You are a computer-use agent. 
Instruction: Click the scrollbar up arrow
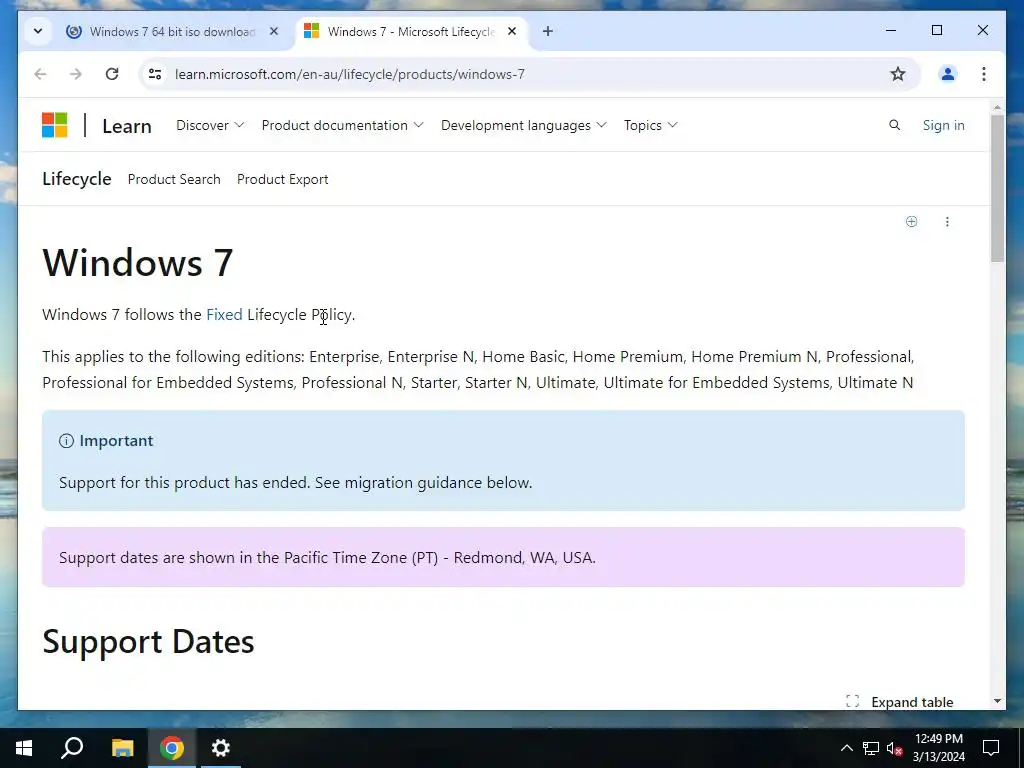pos(997,106)
